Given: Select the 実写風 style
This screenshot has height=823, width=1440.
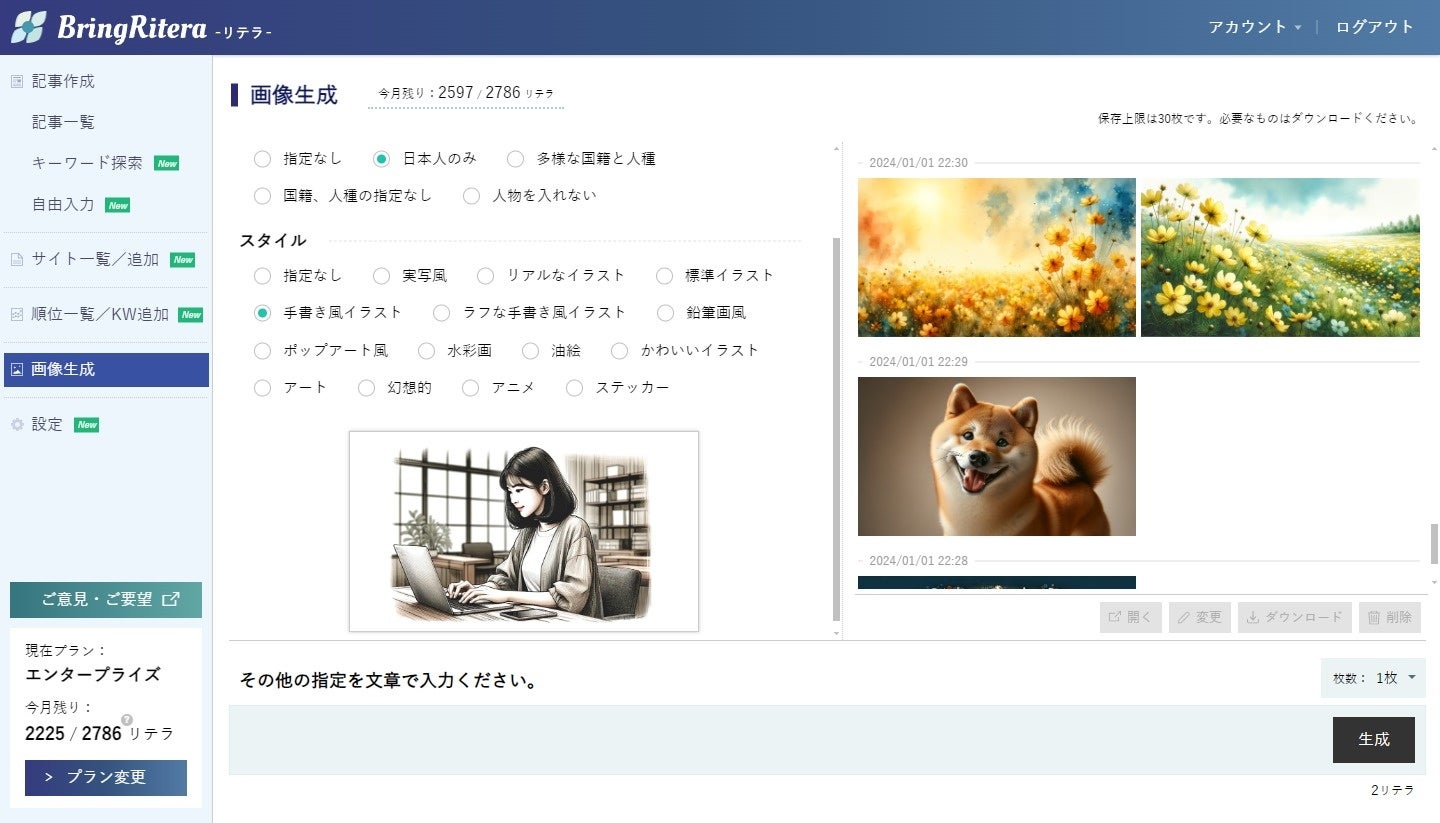Looking at the screenshot, I should coord(381,276).
